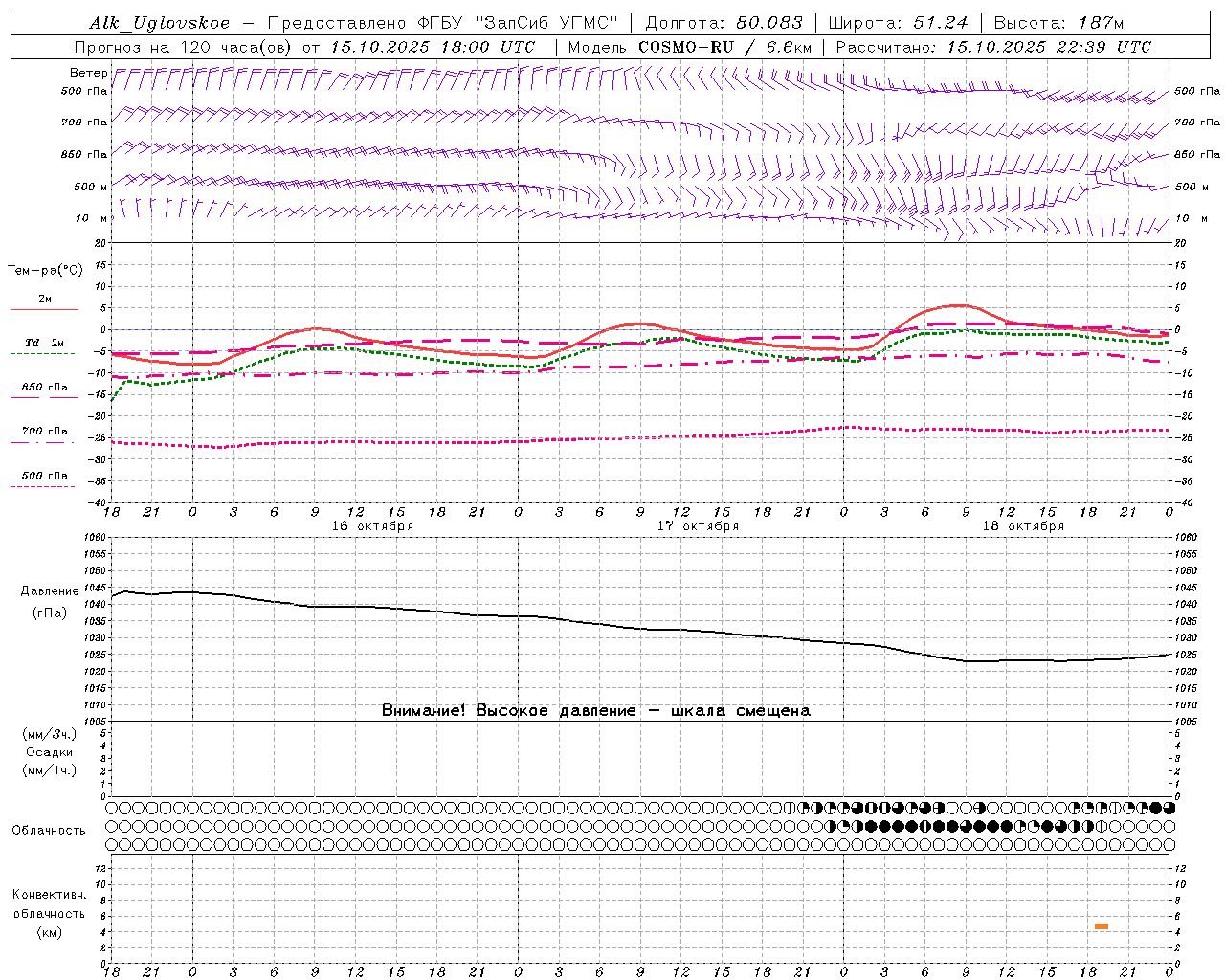This screenshot has width=1225, height=980.
Task: Click the '-40' value on left temperature axis
Action: (99, 502)
